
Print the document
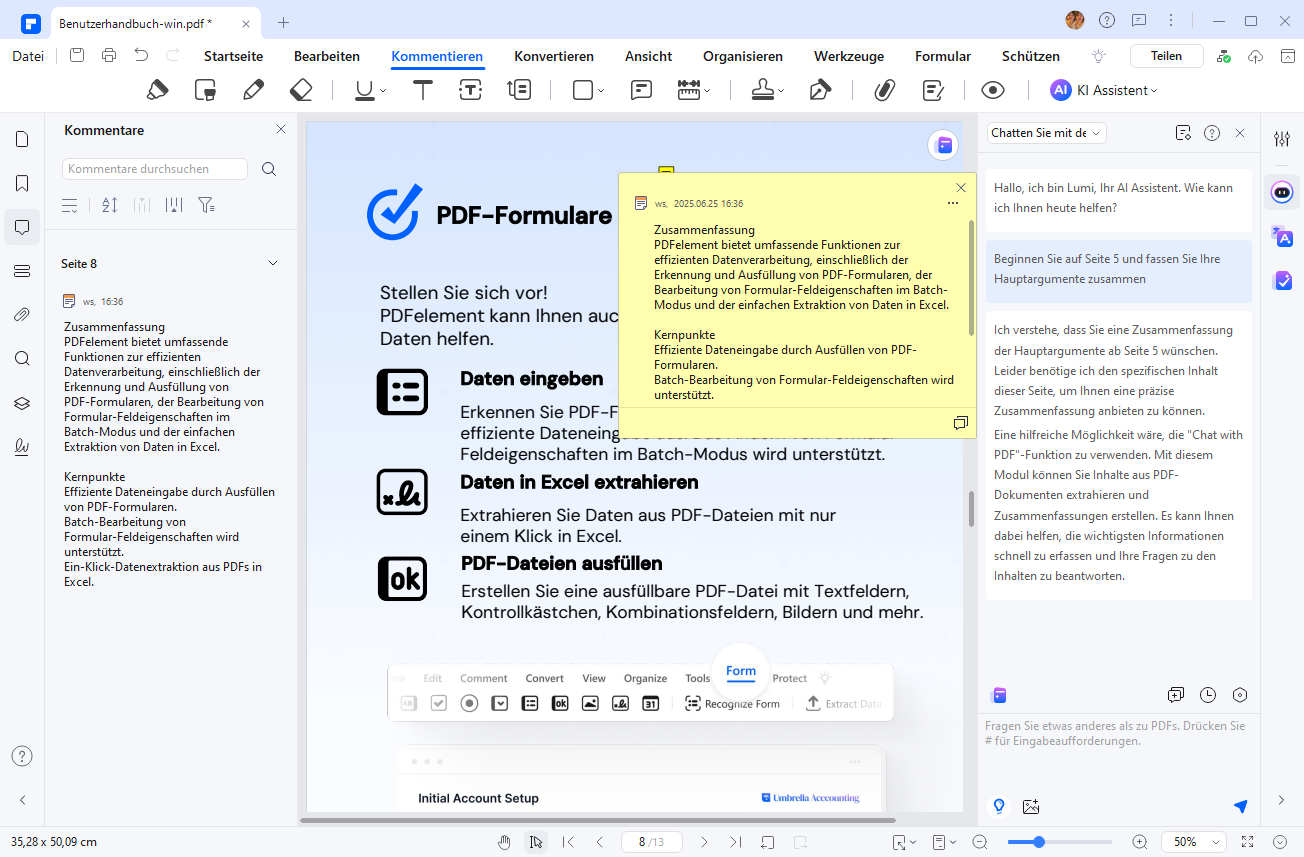109,56
